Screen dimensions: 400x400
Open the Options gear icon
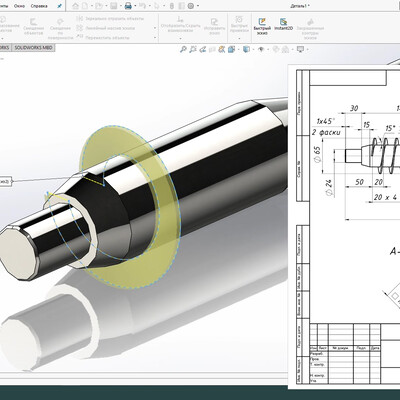point(190,6)
